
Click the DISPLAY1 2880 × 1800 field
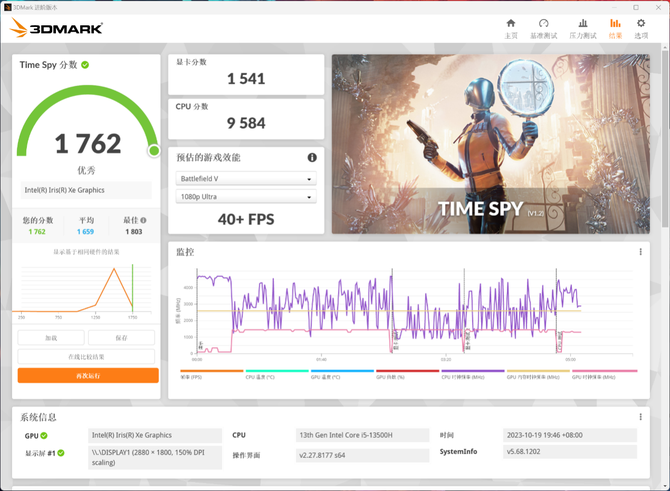155,457
